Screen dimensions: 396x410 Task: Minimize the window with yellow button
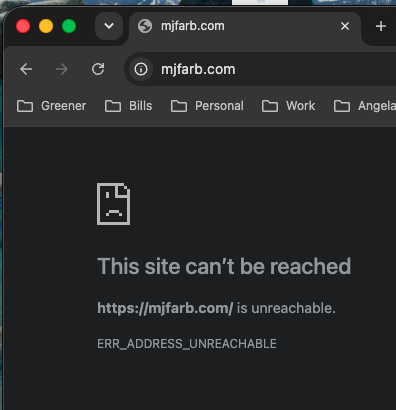(x=46, y=26)
